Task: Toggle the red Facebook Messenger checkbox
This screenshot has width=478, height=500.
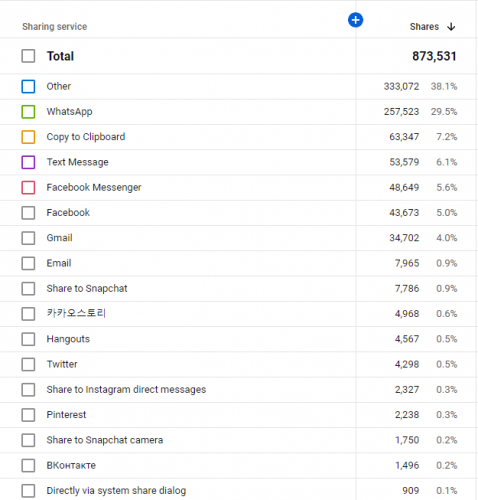Action: (28, 188)
